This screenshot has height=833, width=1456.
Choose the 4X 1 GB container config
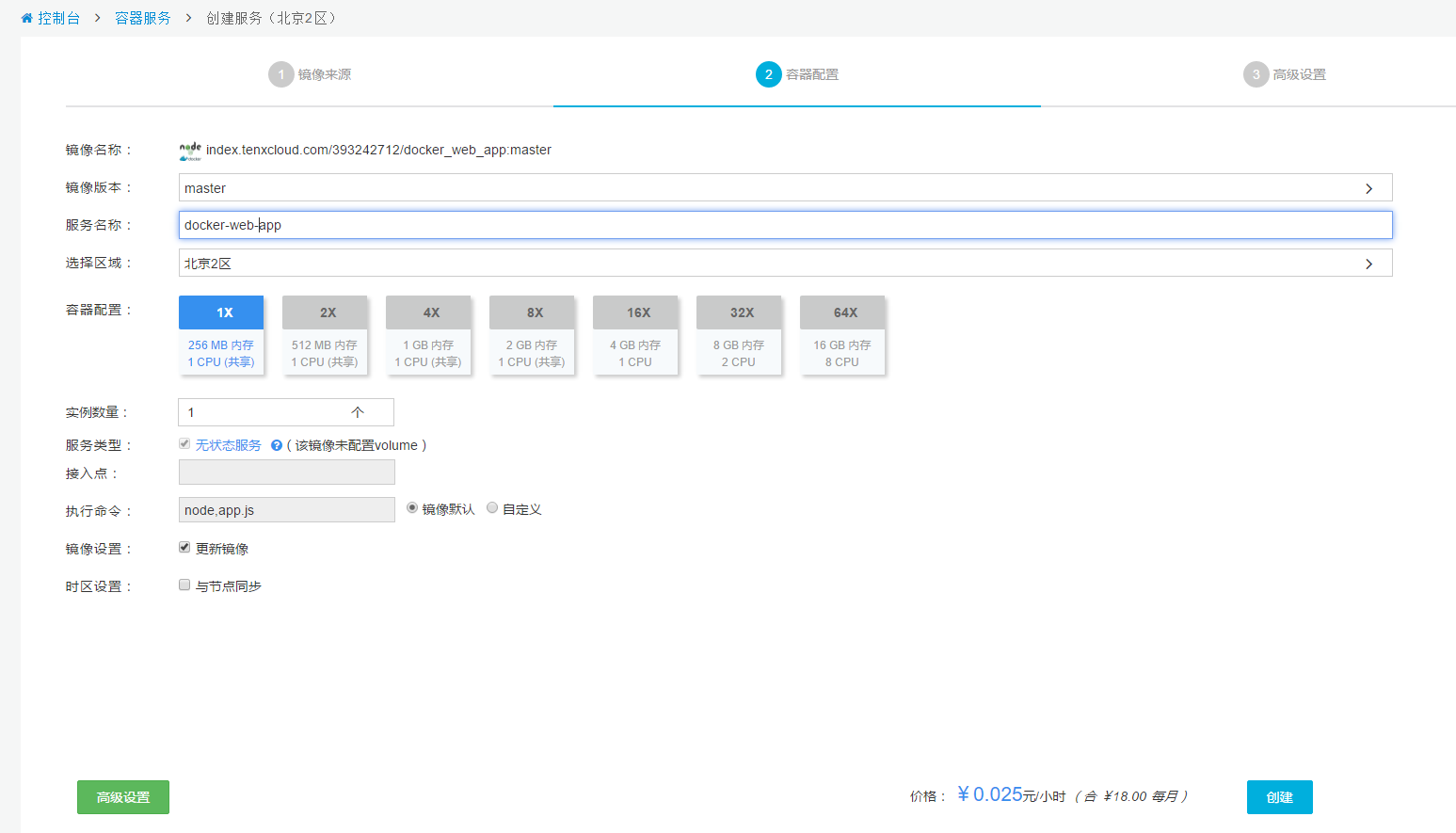428,335
